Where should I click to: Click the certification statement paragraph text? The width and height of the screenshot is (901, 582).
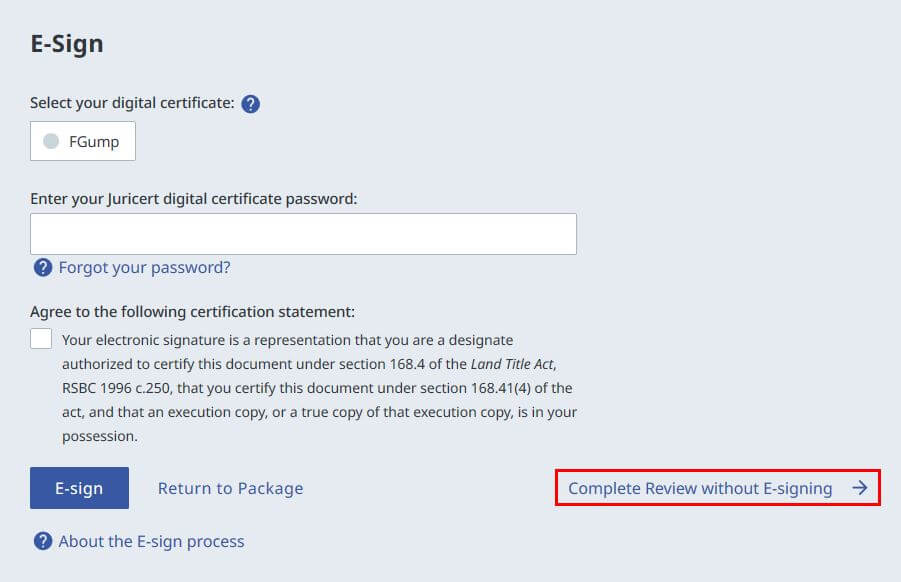tap(319, 388)
